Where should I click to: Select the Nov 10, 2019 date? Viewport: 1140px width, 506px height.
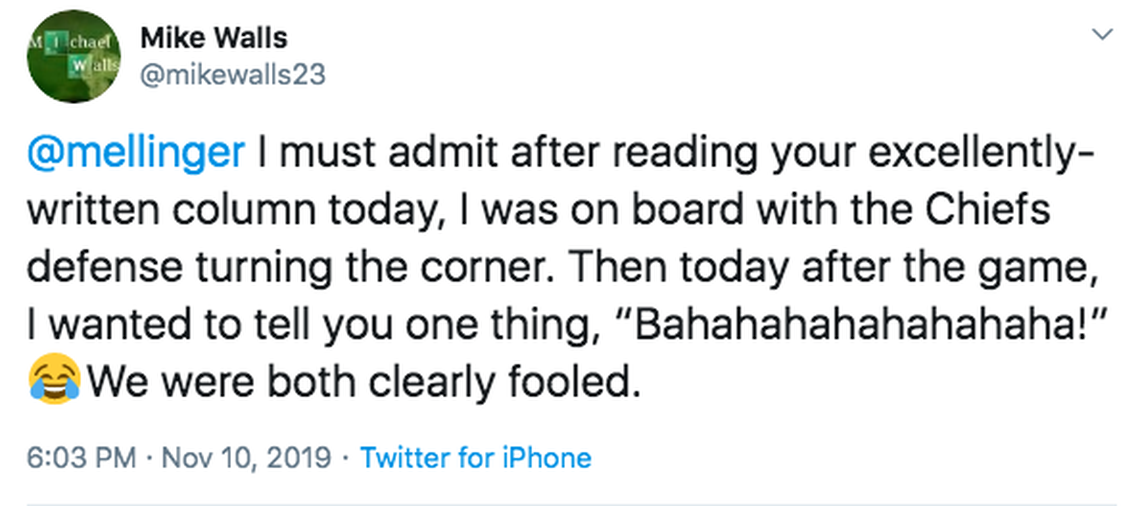click(243, 458)
